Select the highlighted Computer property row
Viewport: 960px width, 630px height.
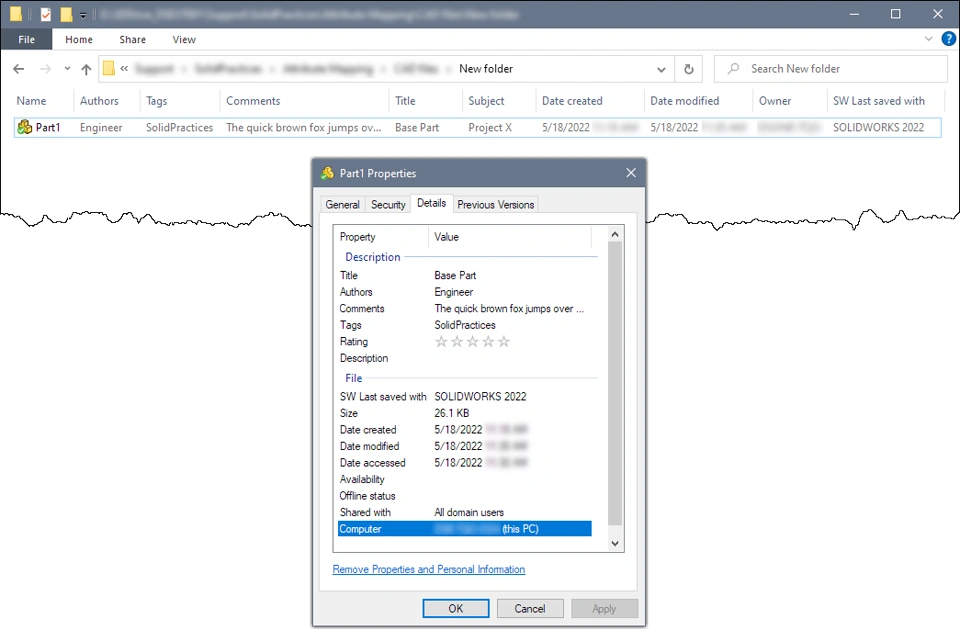pos(465,529)
